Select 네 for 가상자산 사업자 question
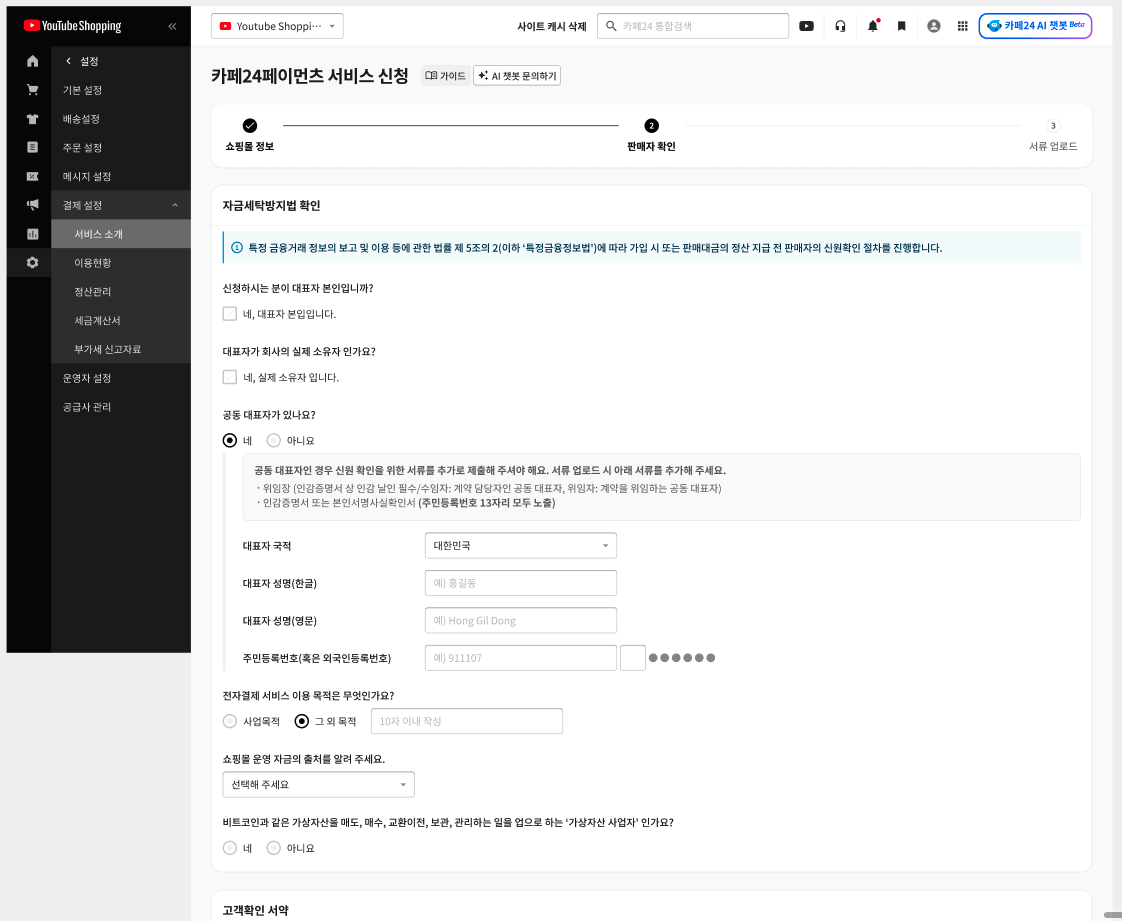Image resolution: width=1122 pixels, height=921 pixels. pyautogui.click(x=230, y=847)
